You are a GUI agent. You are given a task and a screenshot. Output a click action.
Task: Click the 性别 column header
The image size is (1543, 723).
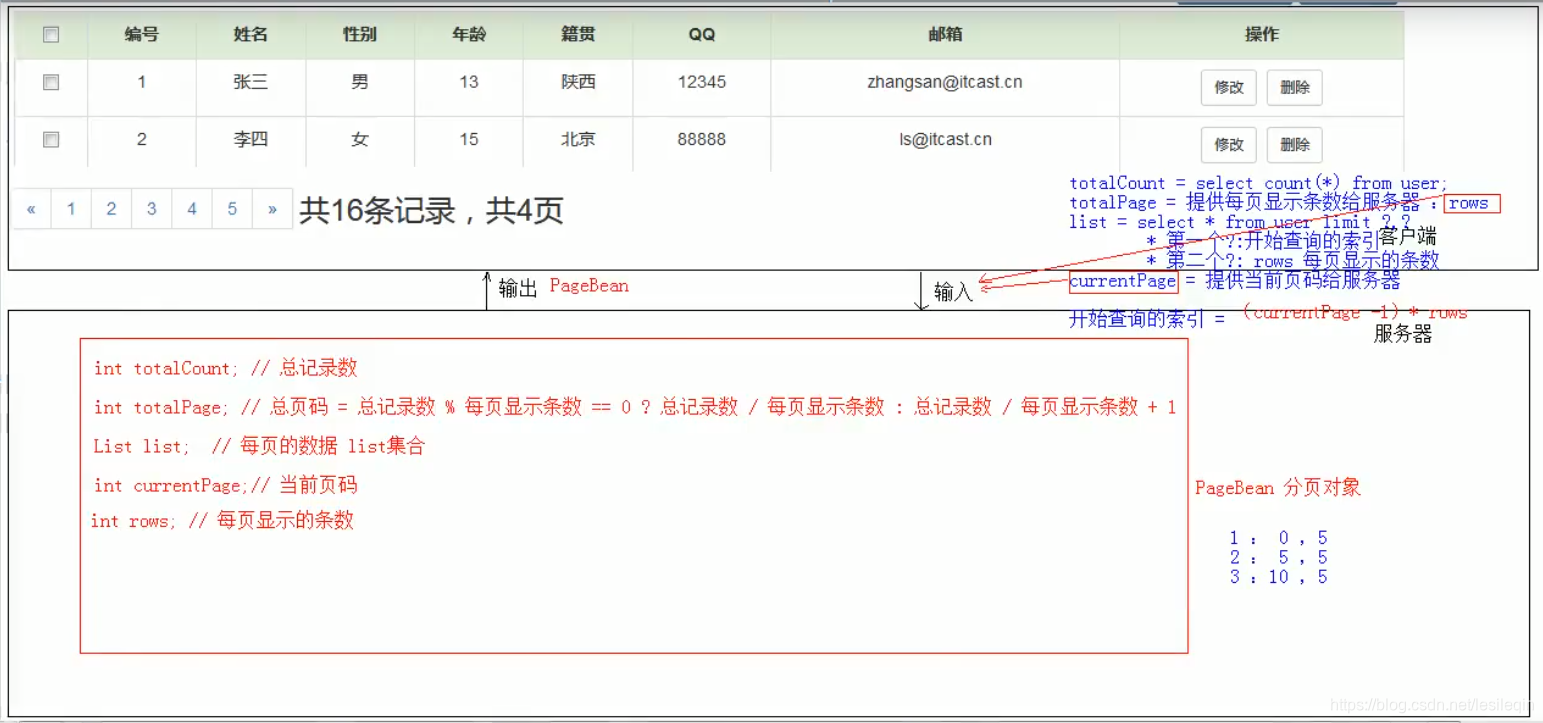click(x=360, y=35)
